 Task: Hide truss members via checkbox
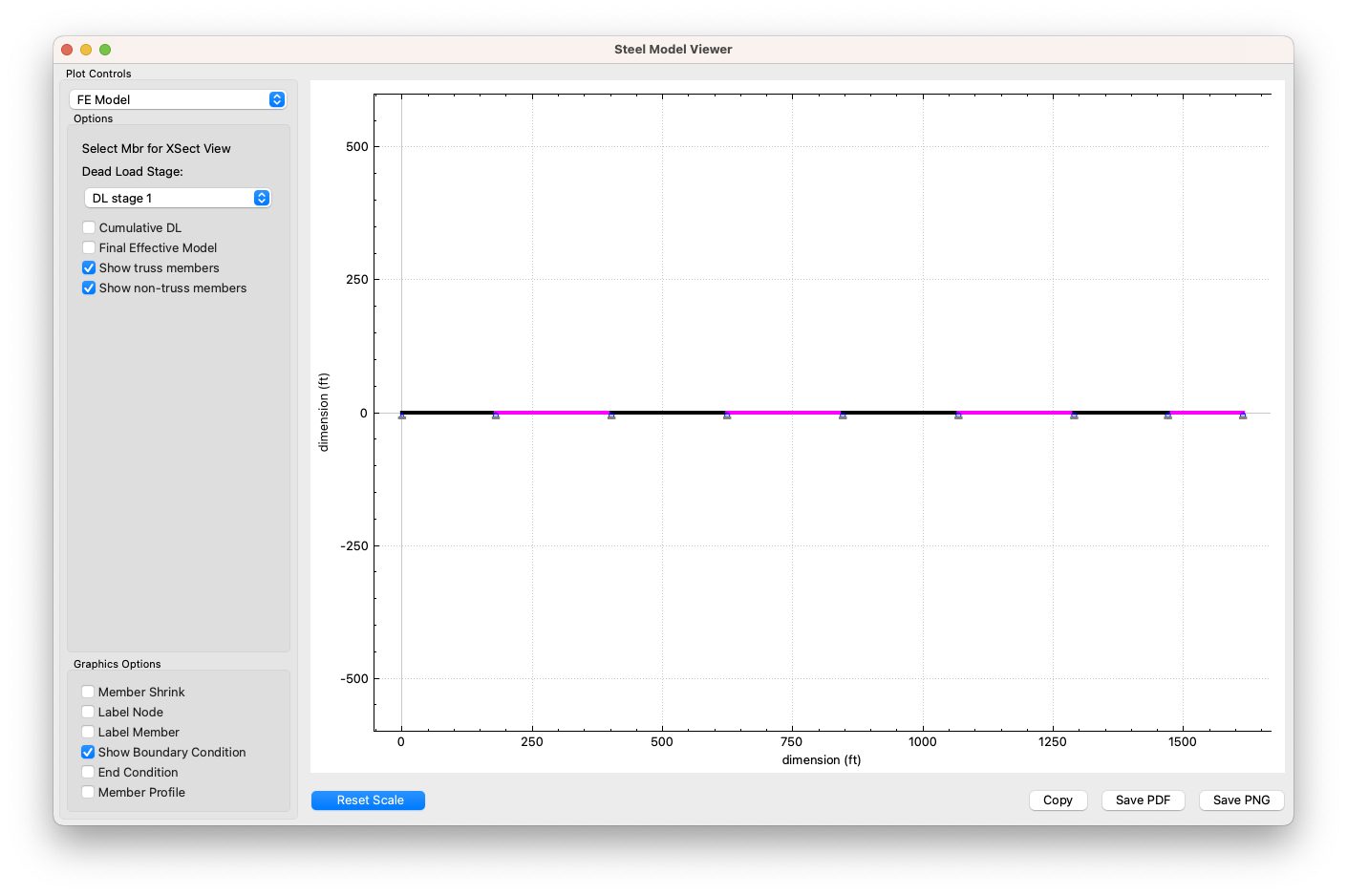(x=89, y=268)
